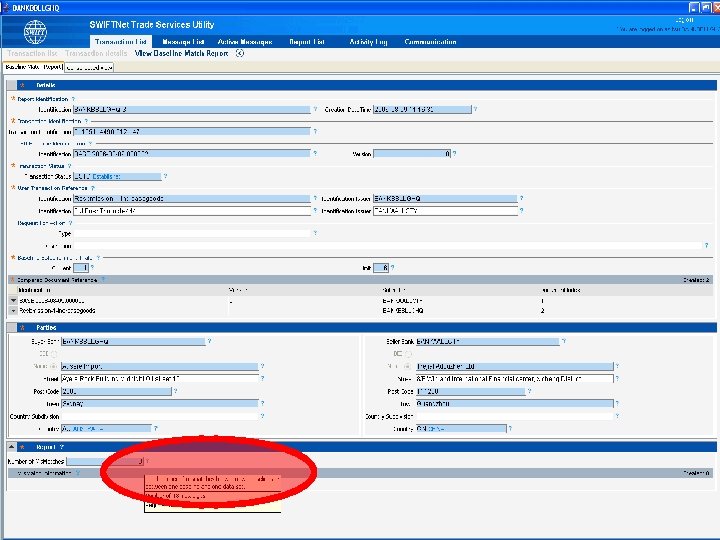This screenshot has height=540, width=720.
Task: Click the Log off link
Action: (x=684, y=20)
